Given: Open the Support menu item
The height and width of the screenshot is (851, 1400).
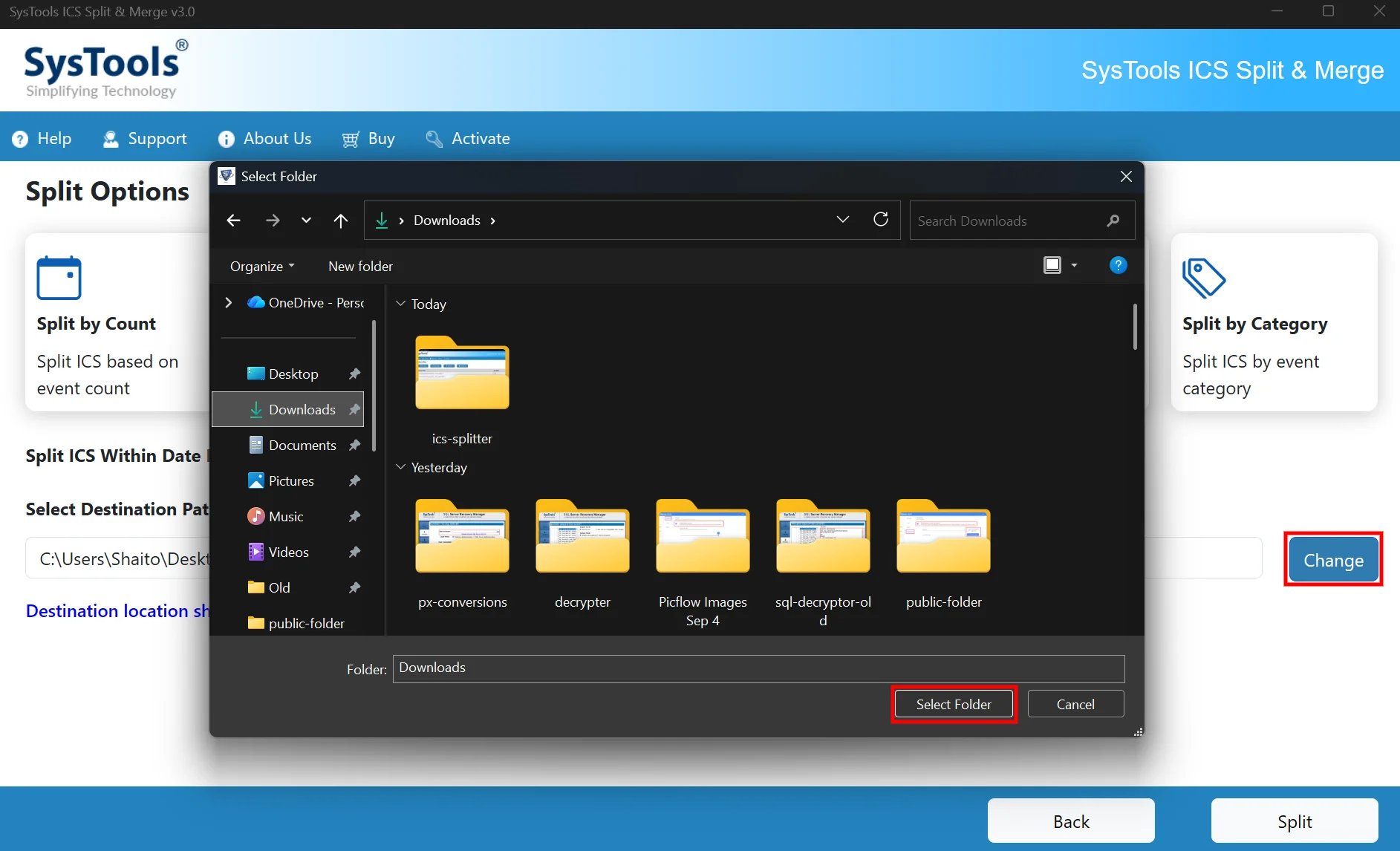Looking at the screenshot, I should [x=145, y=139].
